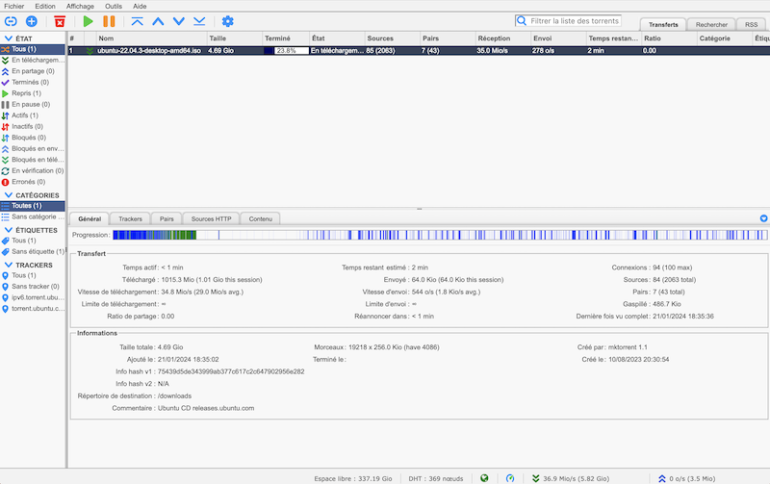Sort by Nom column header
Screen dimensions: 770x484
click(x=151, y=38)
